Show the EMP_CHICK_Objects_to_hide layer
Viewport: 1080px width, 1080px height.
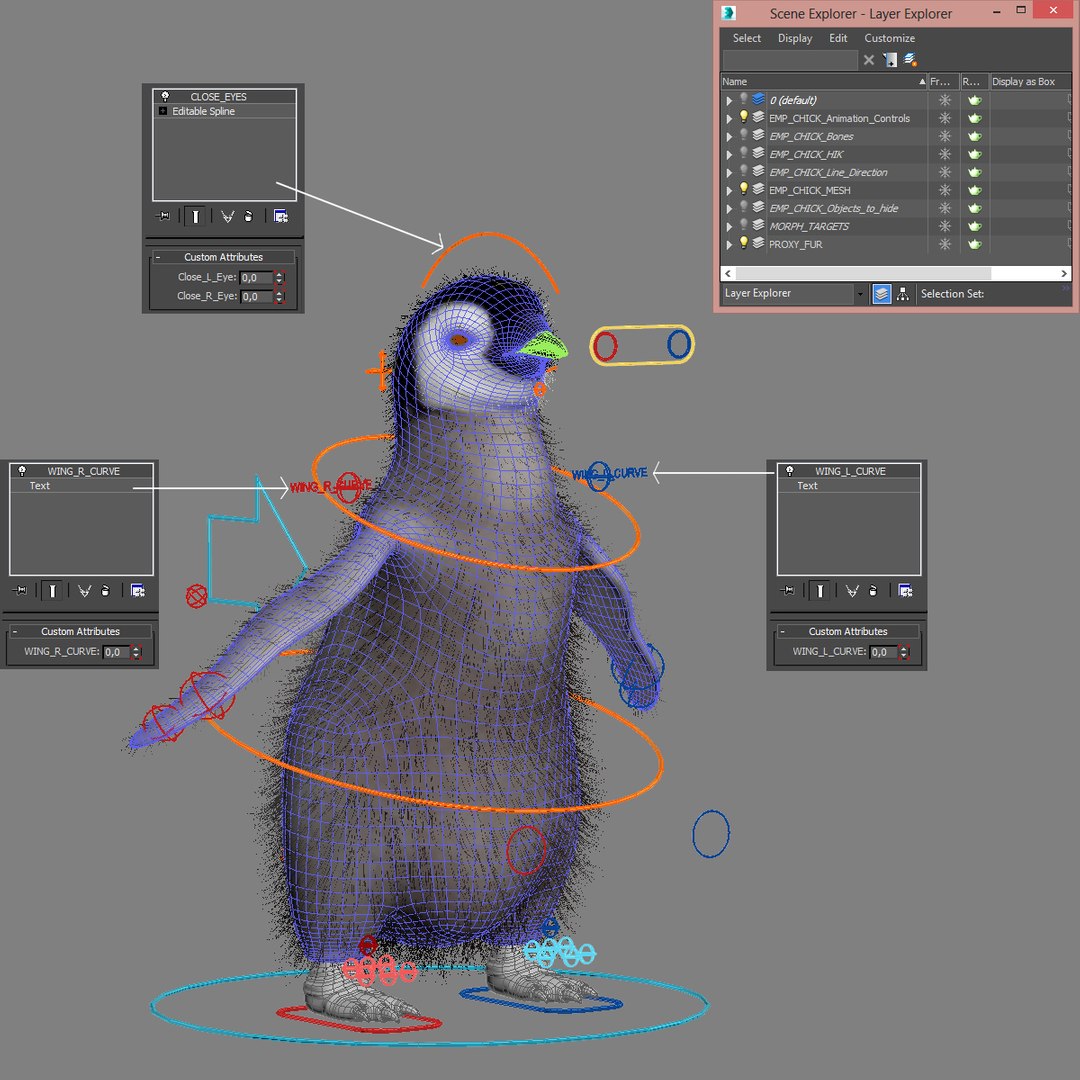[744, 207]
